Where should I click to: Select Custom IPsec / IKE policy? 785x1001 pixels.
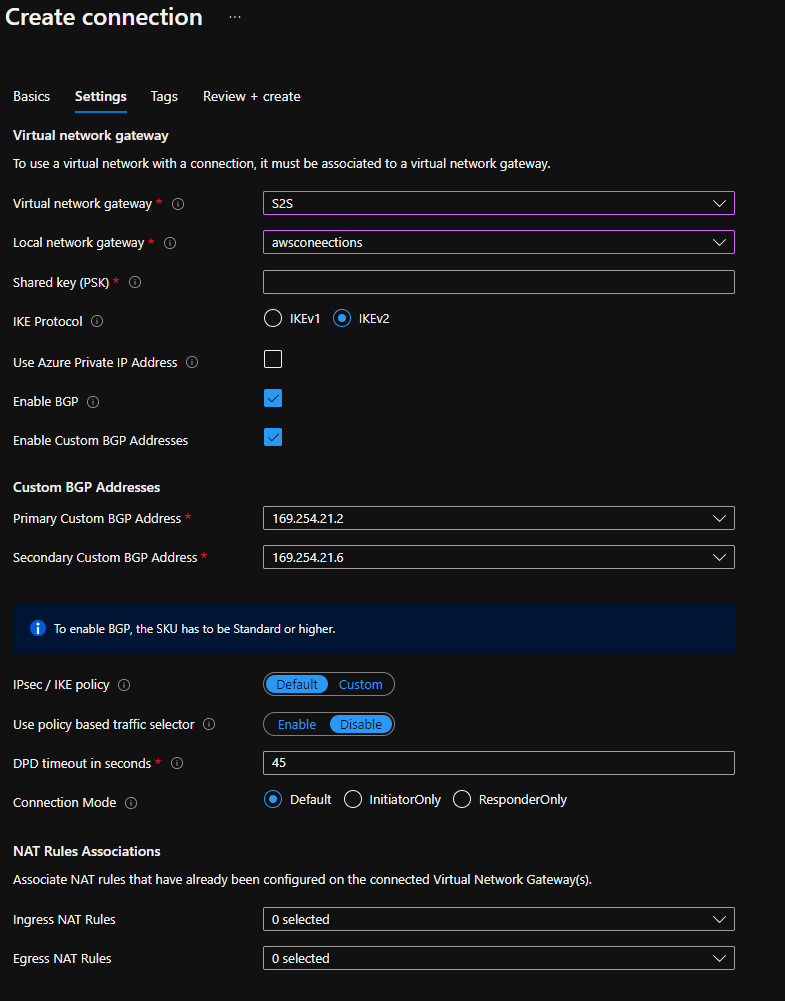pyautogui.click(x=360, y=684)
